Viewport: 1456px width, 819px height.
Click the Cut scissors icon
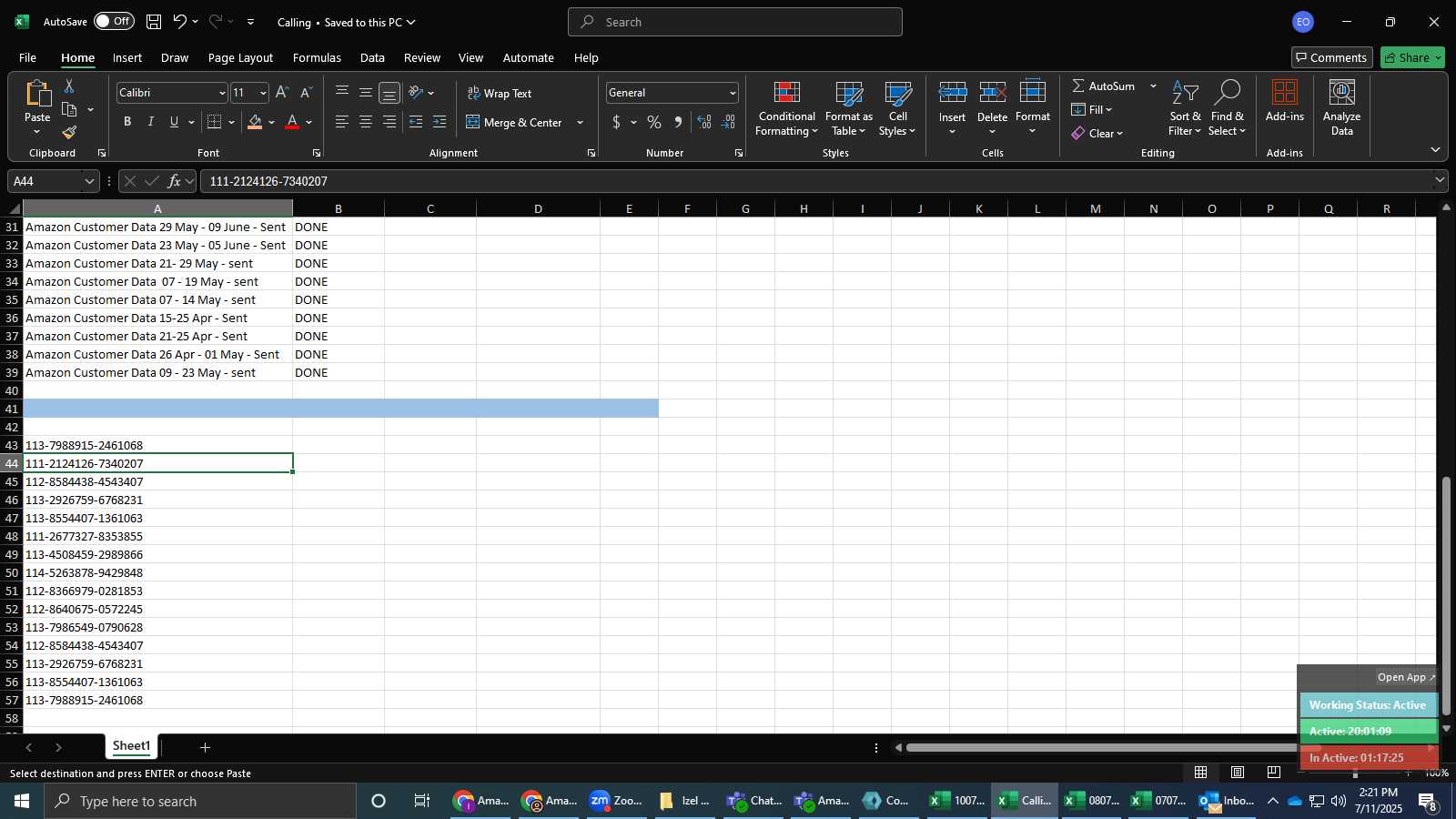coord(69,86)
